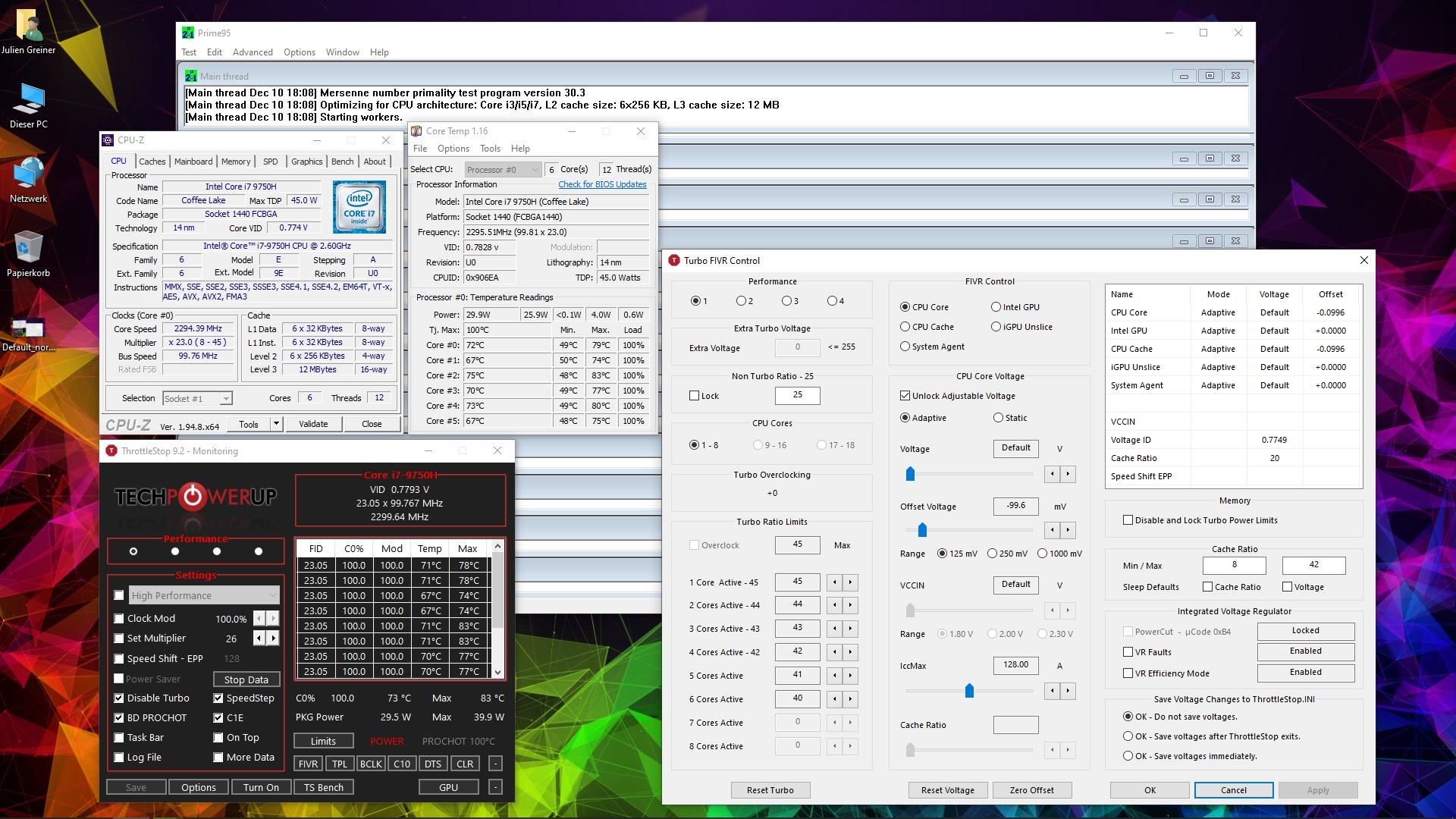Click the Intel Core i7 logo in CPU-Z
Viewport: 1456px width, 819px height.
point(359,206)
